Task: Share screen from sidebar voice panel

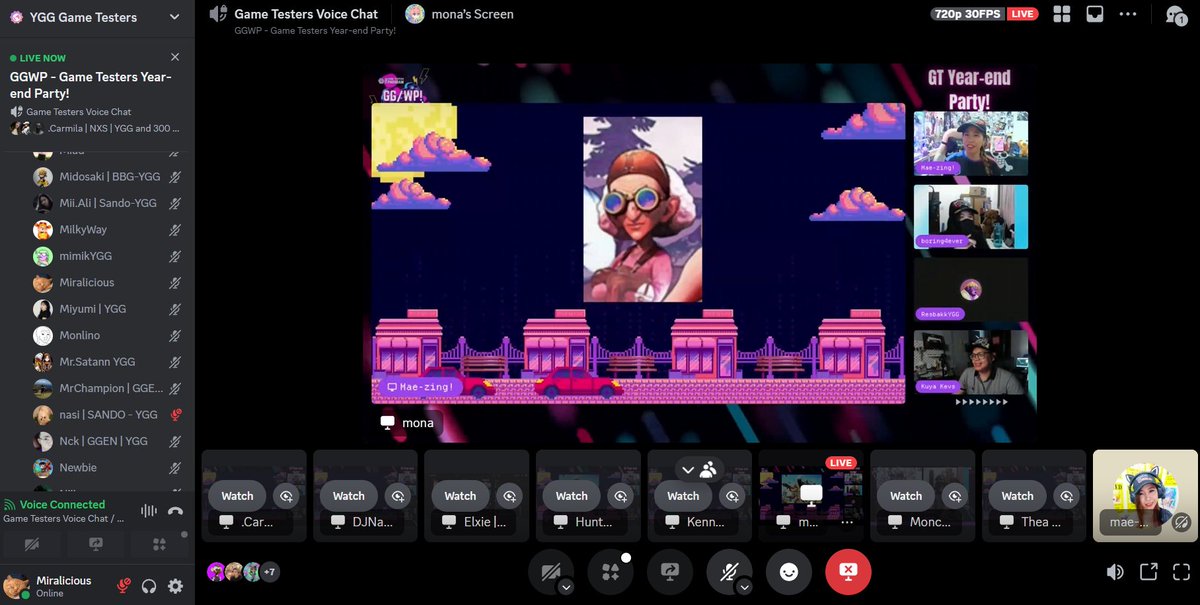Action: [96, 544]
